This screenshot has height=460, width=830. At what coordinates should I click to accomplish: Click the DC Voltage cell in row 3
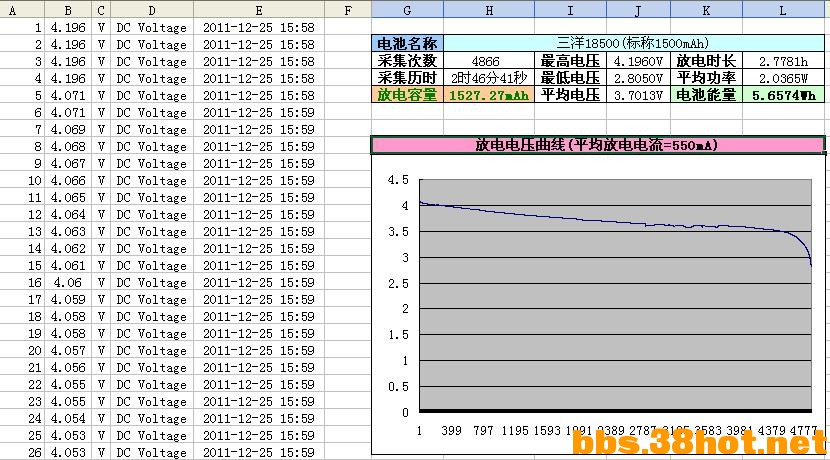click(x=152, y=61)
